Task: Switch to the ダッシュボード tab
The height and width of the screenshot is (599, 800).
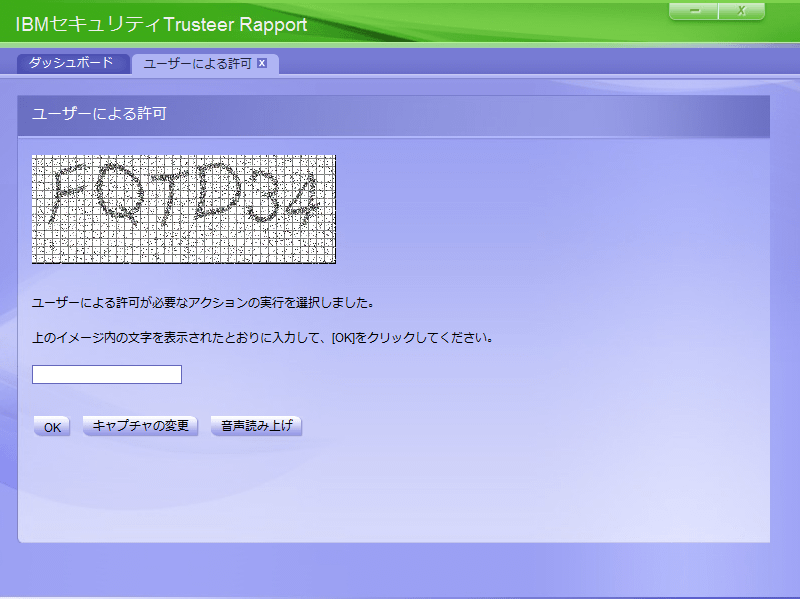Action: point(72,63)
